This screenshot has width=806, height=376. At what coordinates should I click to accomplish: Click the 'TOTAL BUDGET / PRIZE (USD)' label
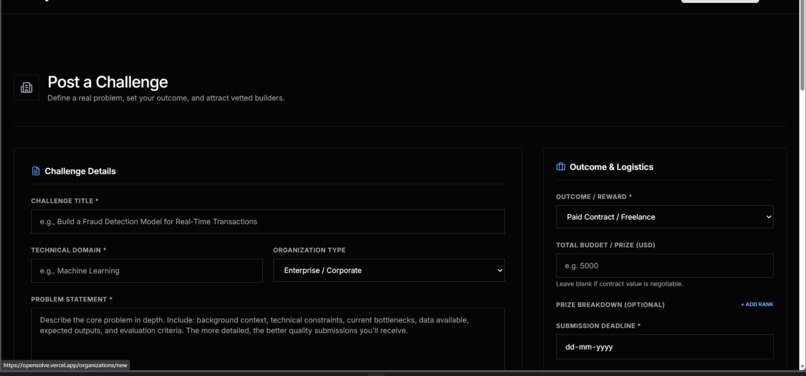click(606, 245)
